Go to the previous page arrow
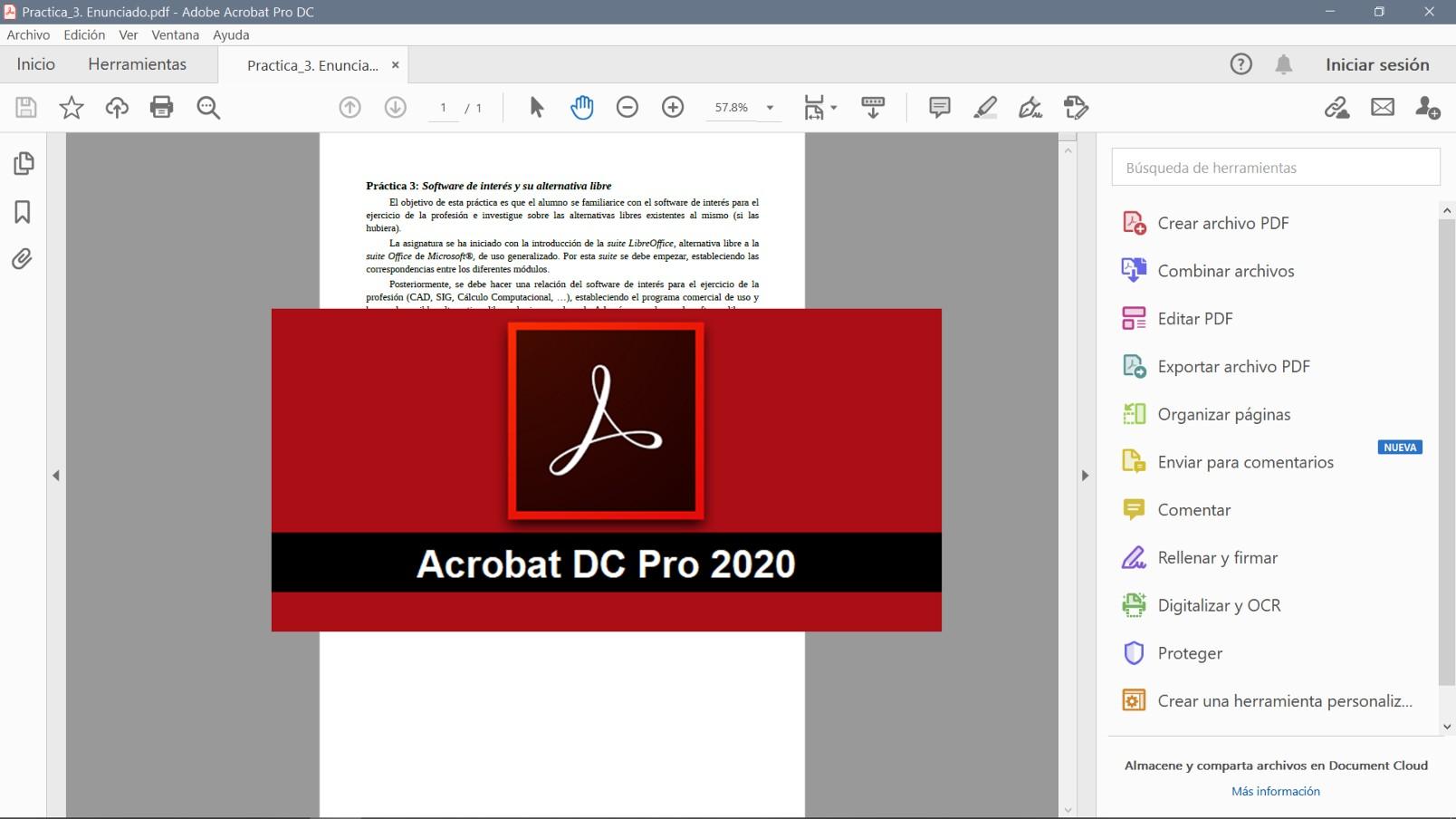Screen dimensions: 1456x819 [x=350, y=108]
